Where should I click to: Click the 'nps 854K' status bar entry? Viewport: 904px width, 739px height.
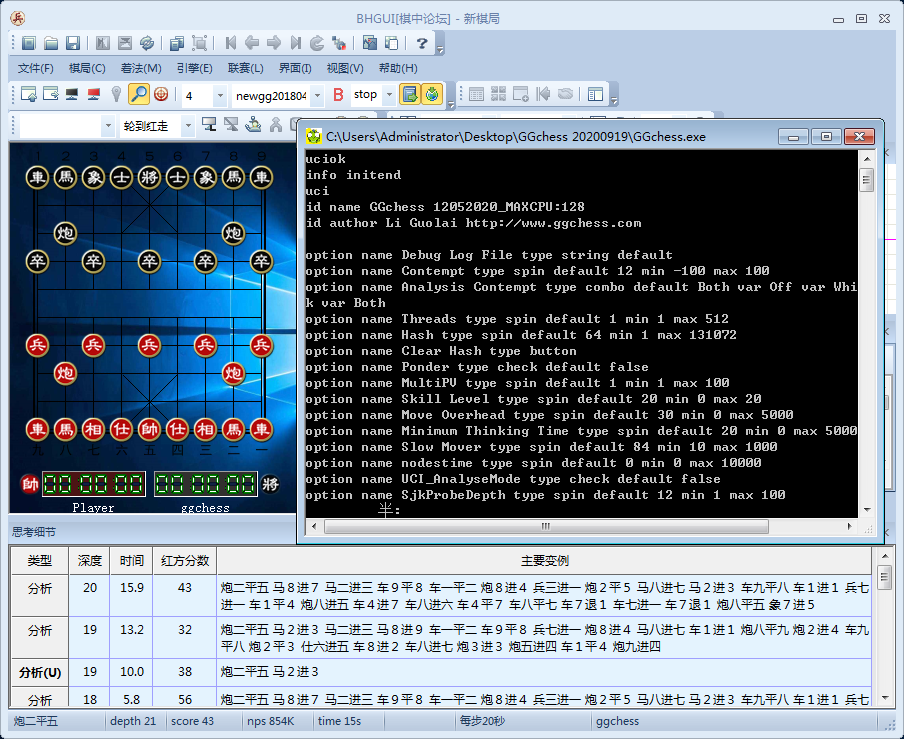pos(270,721)
